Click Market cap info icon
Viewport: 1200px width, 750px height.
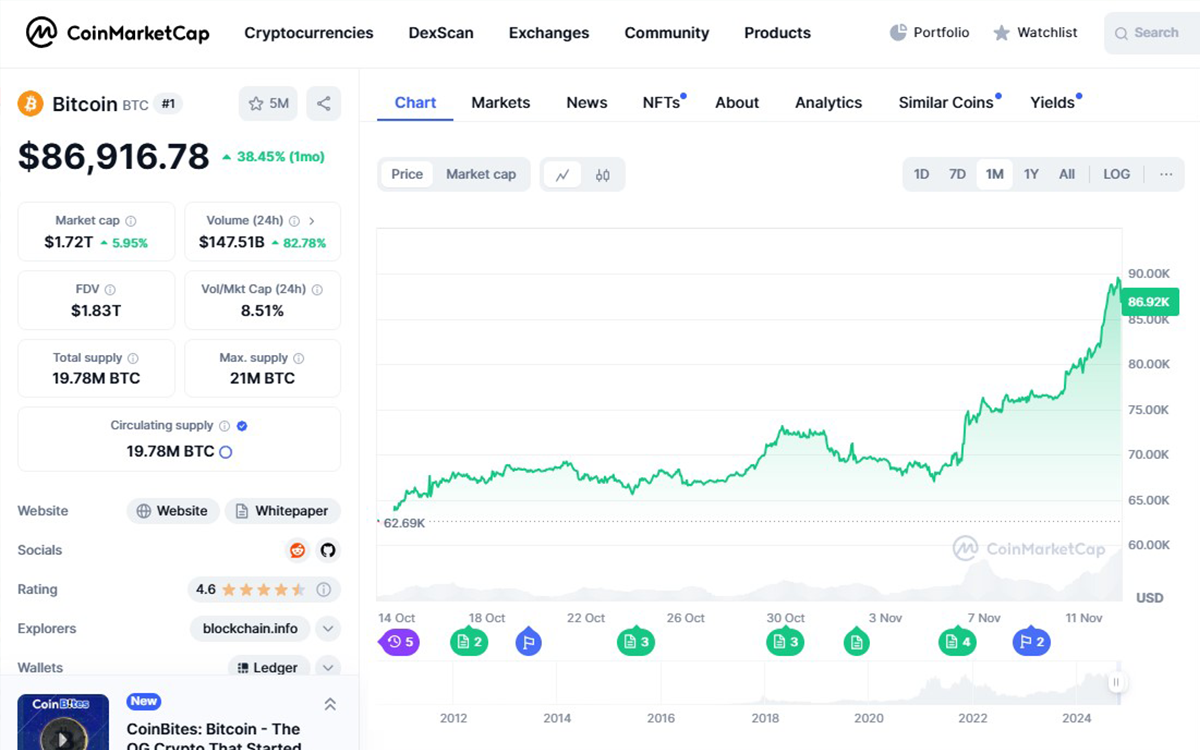click(x=131, y=221)
